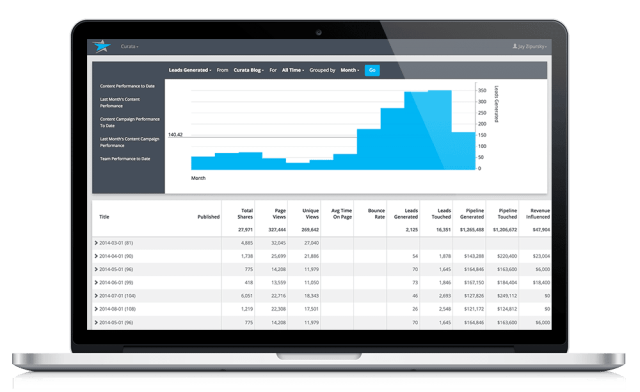The image size is (640, 392).
Task: Sort by the Revenue Influenced column
Action: pyautogui.click(x=538, y=214)
